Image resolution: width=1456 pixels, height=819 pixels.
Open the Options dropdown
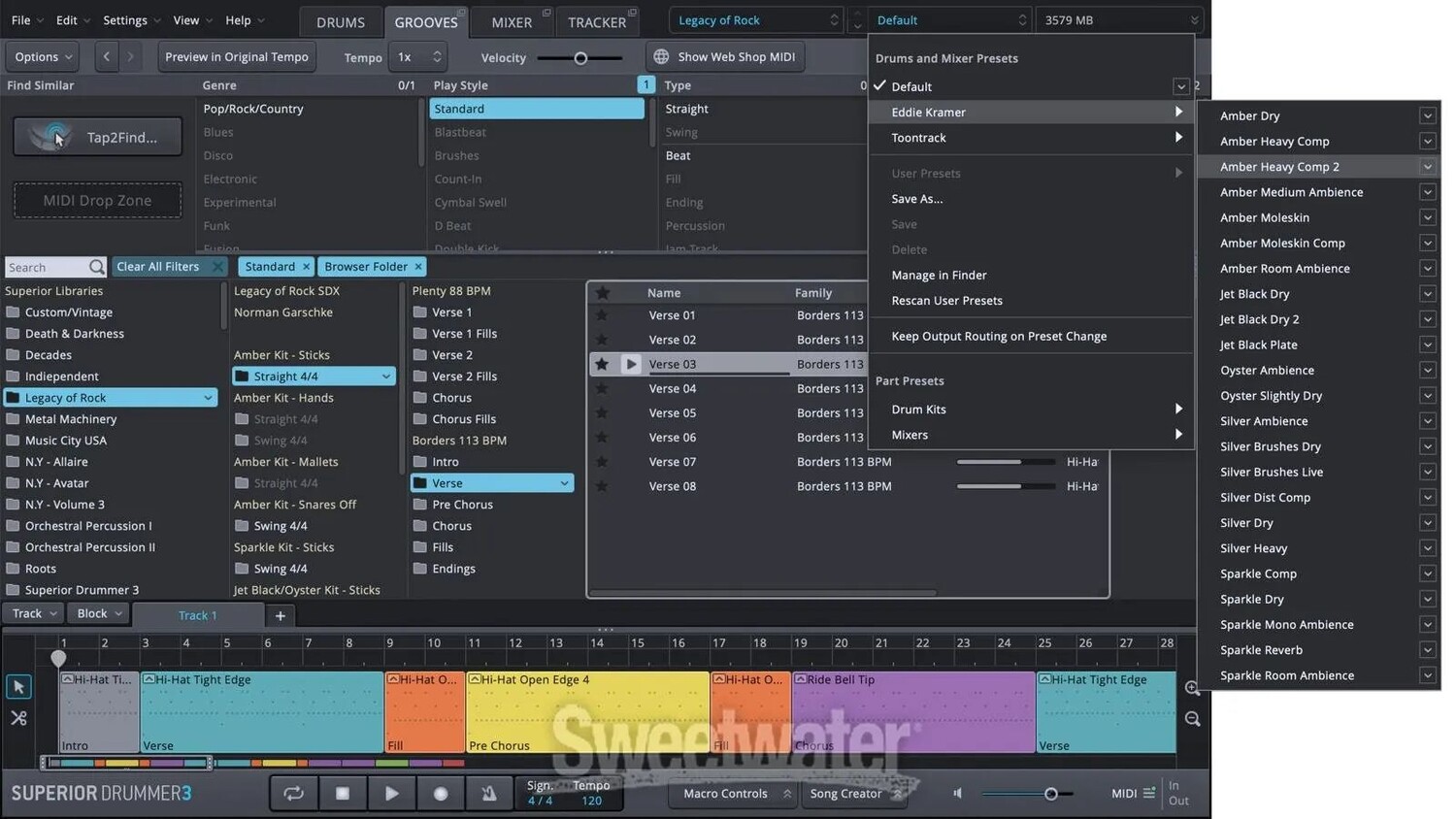tap(43, 57)
